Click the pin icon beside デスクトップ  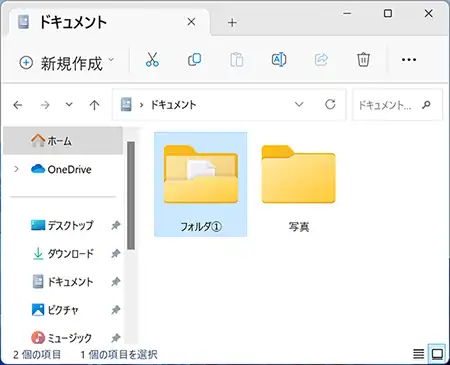click(116, 225)
